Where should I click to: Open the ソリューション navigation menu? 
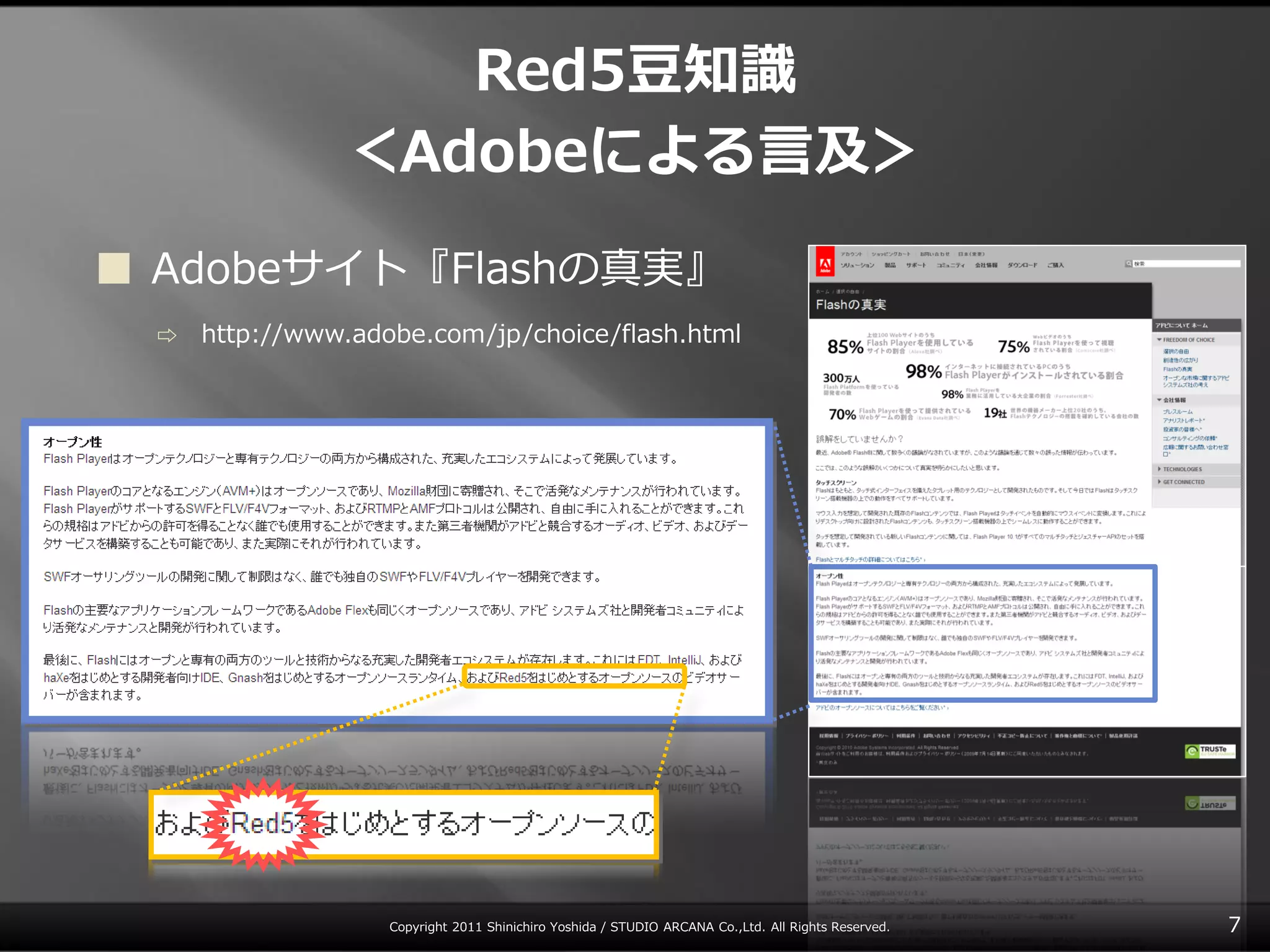[857, 265]
